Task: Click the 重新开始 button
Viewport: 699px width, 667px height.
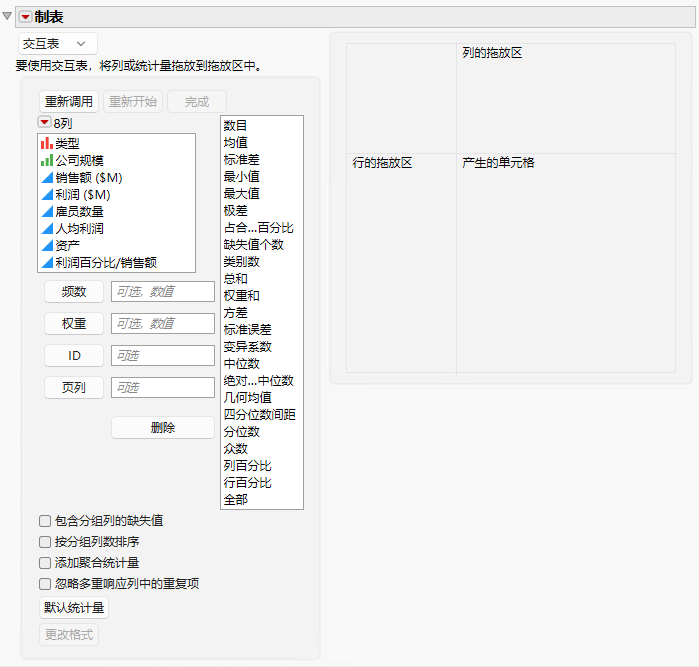Action: [x=133, y=102]
